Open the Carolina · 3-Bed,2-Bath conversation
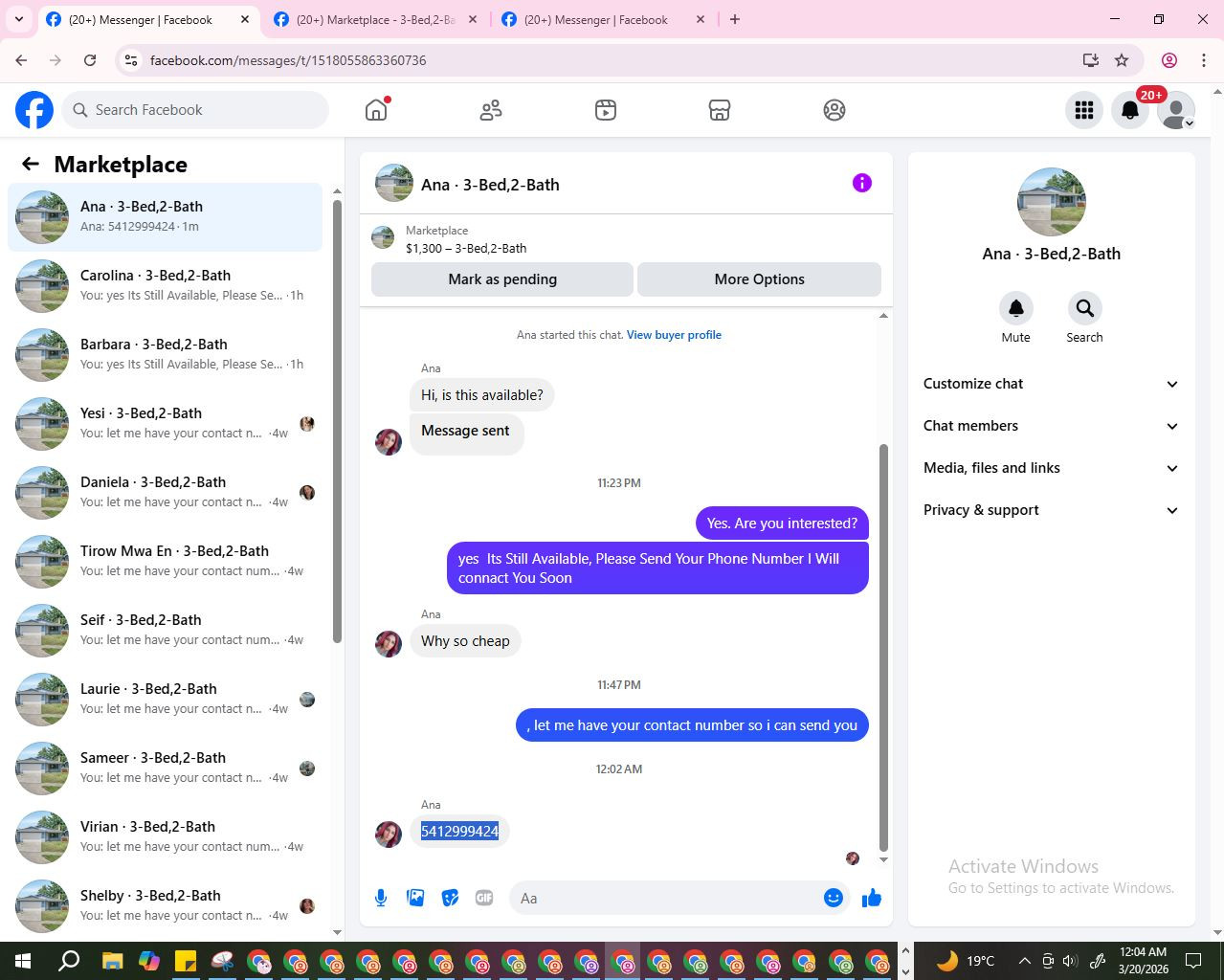 (x=165, y=286)
